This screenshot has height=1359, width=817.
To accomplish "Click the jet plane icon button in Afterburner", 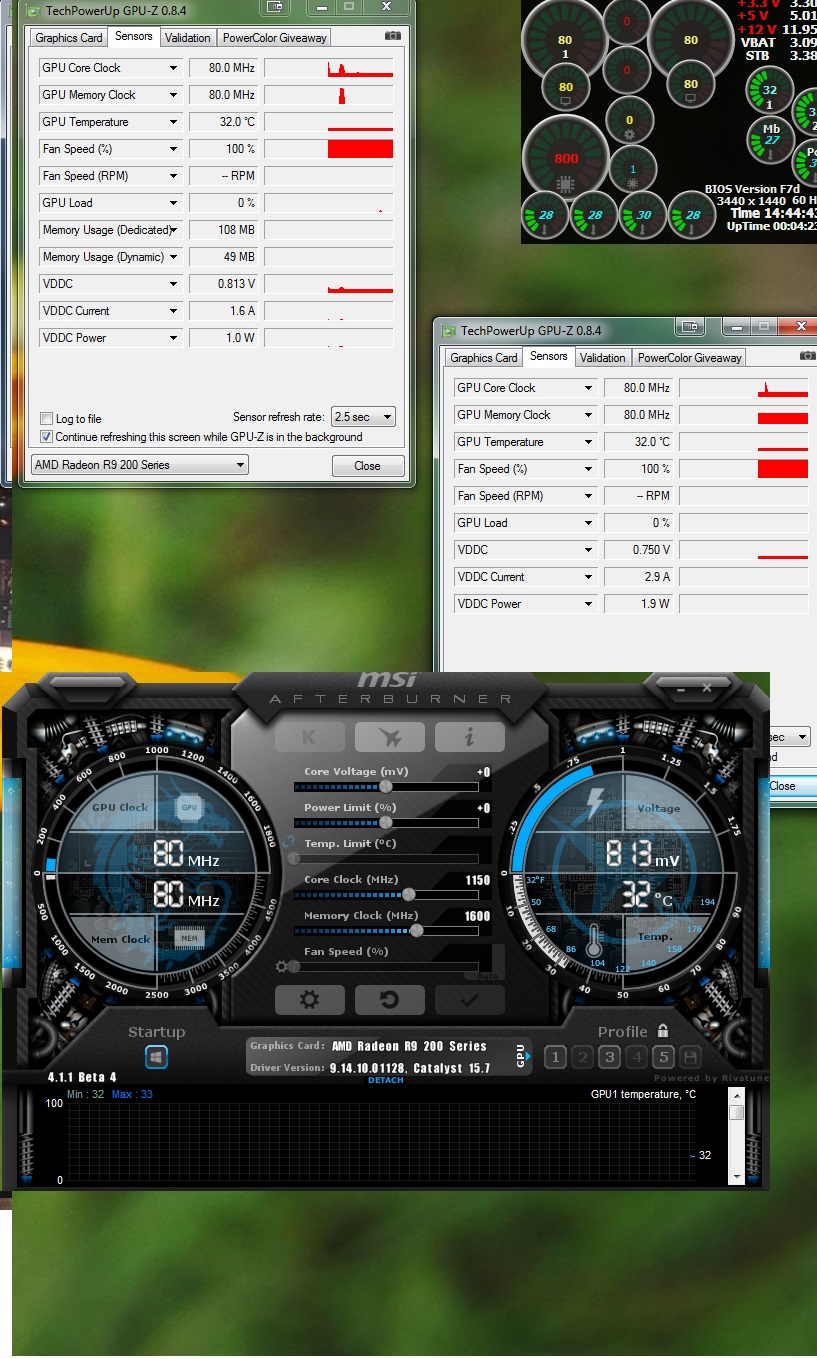I will click(390, 737).
